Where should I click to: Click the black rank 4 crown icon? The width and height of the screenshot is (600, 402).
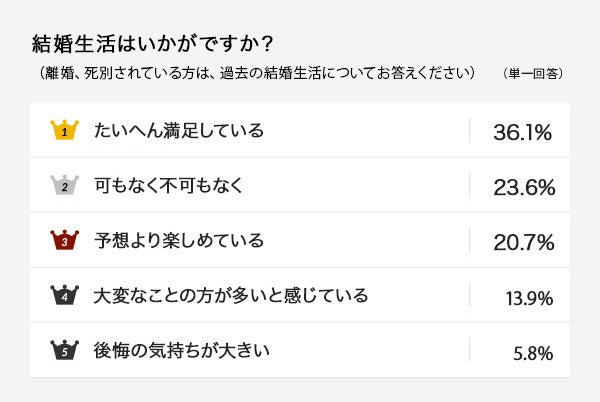(64, 295)
